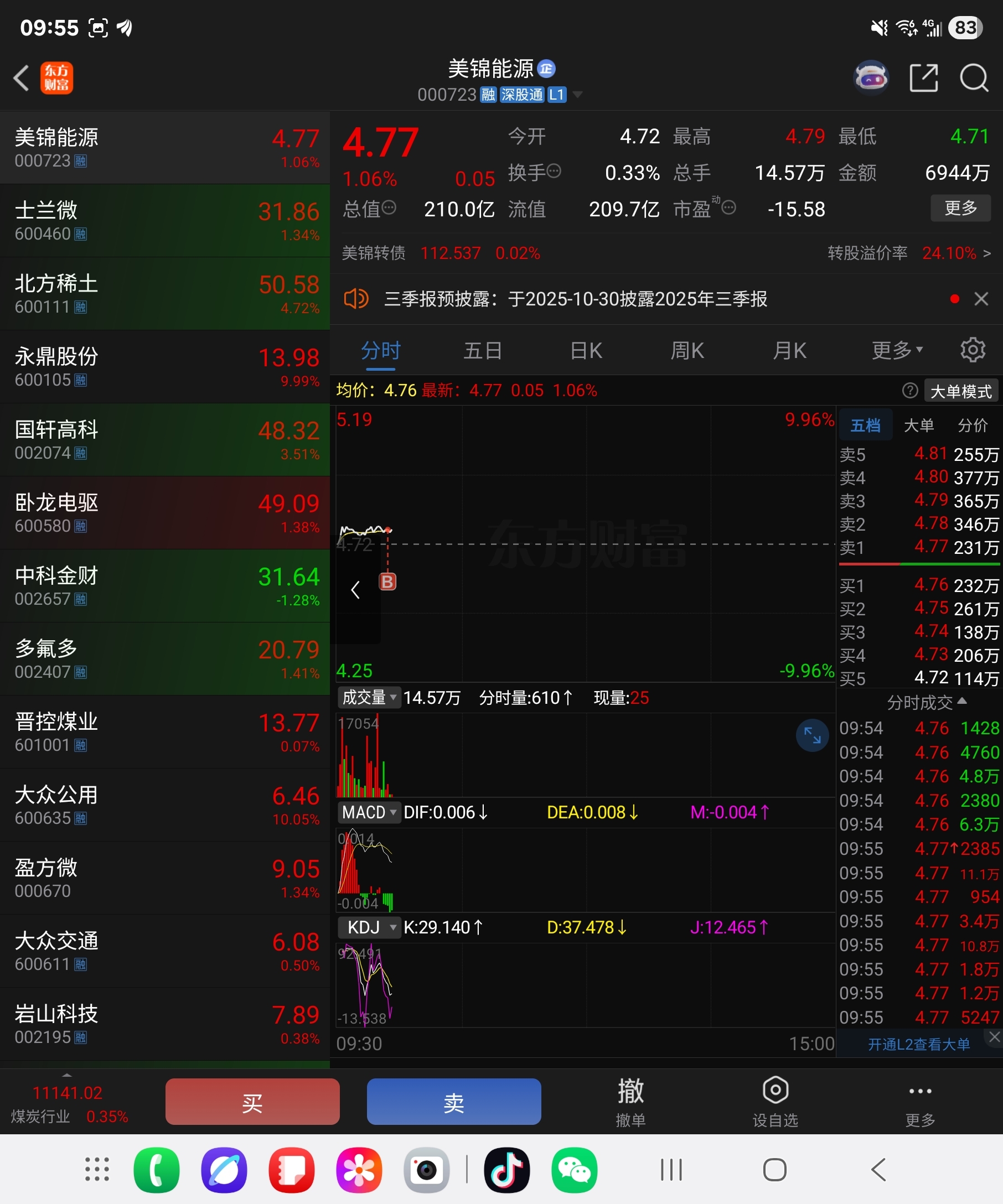
Task: Toggle 大单模式 mode
Action: click(961, 391)
